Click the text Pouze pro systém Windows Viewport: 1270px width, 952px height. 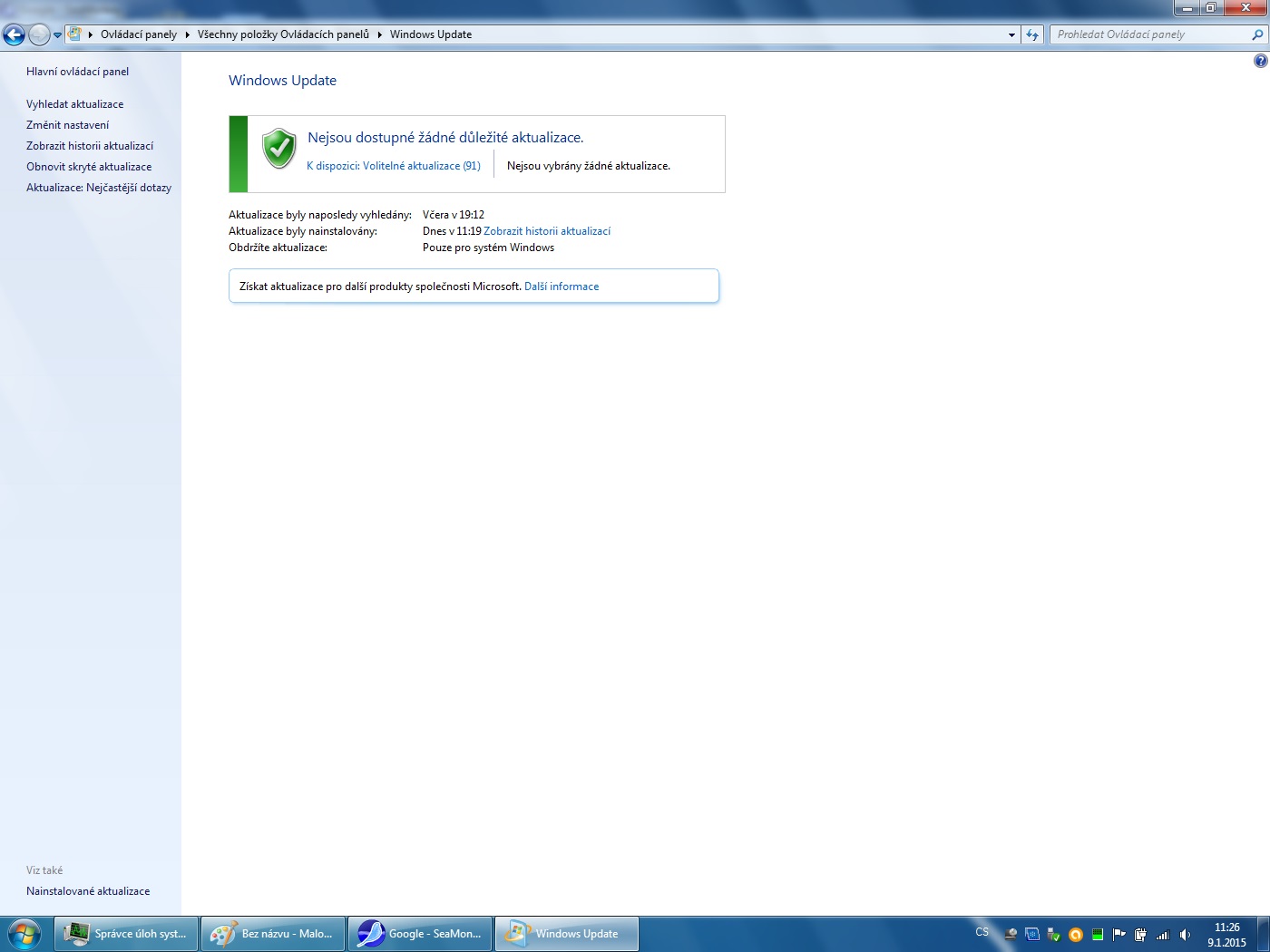488,248
